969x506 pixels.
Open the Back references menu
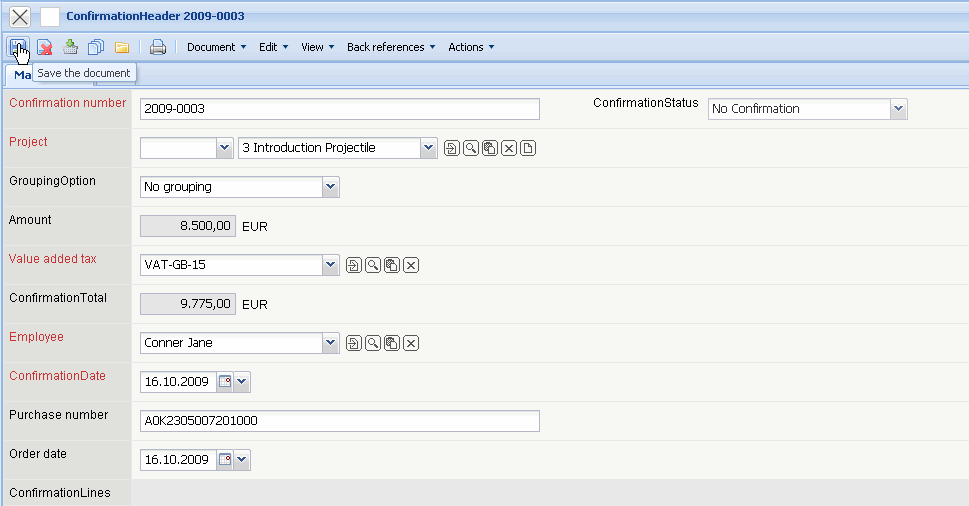point(391,47)
